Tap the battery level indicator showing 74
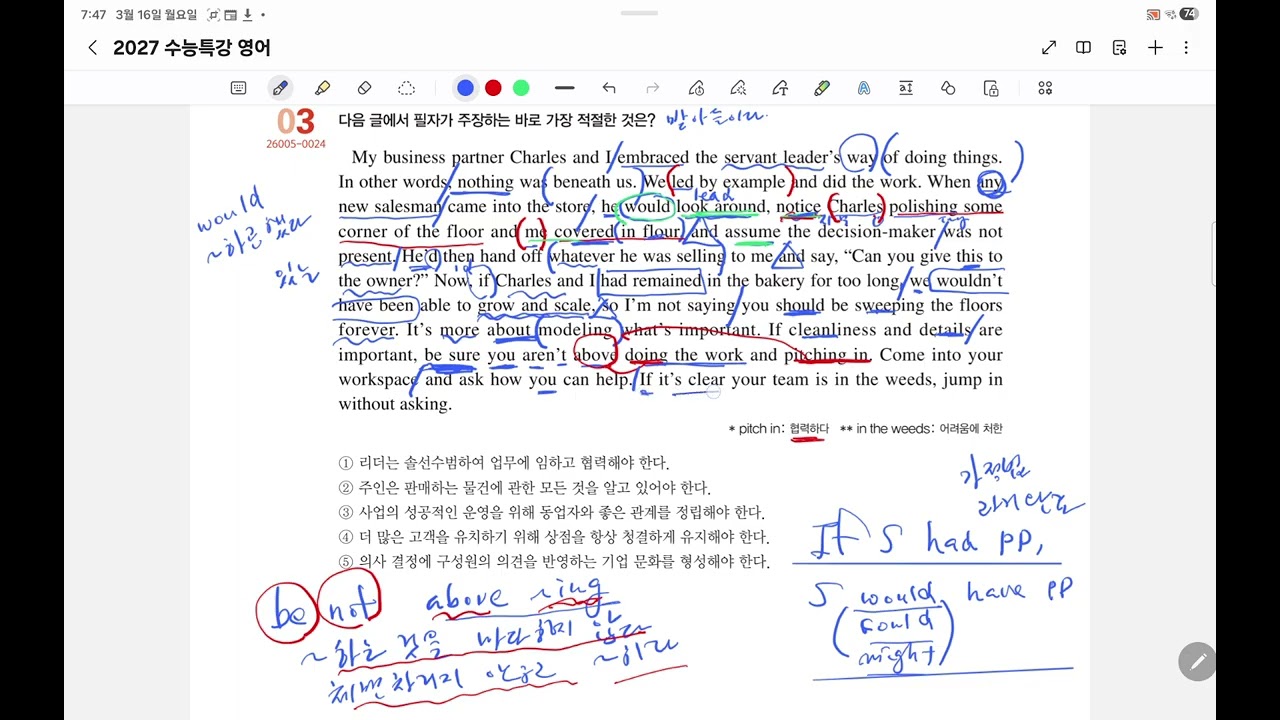 [x=1188, y=14]
